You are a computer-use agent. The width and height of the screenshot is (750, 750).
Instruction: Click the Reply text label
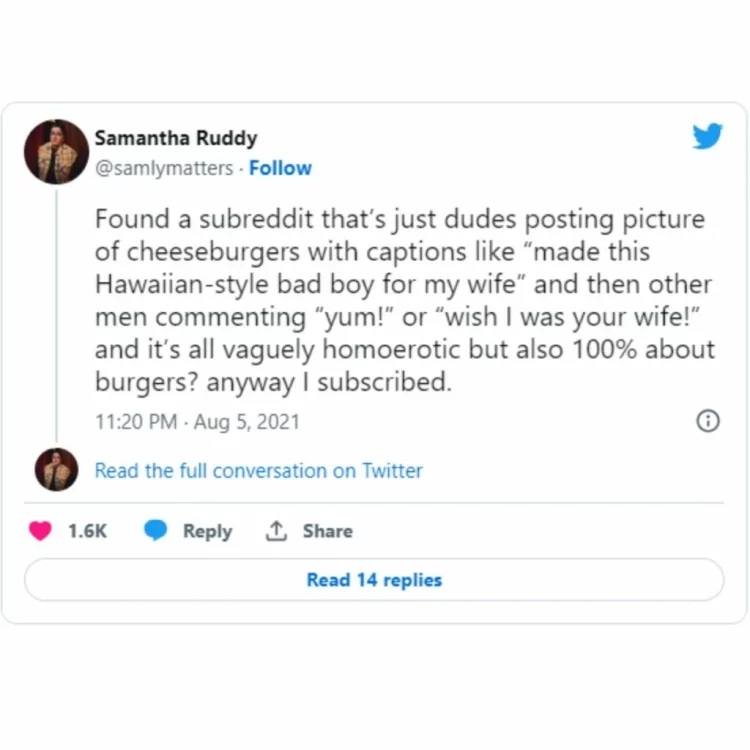[207, 532]
